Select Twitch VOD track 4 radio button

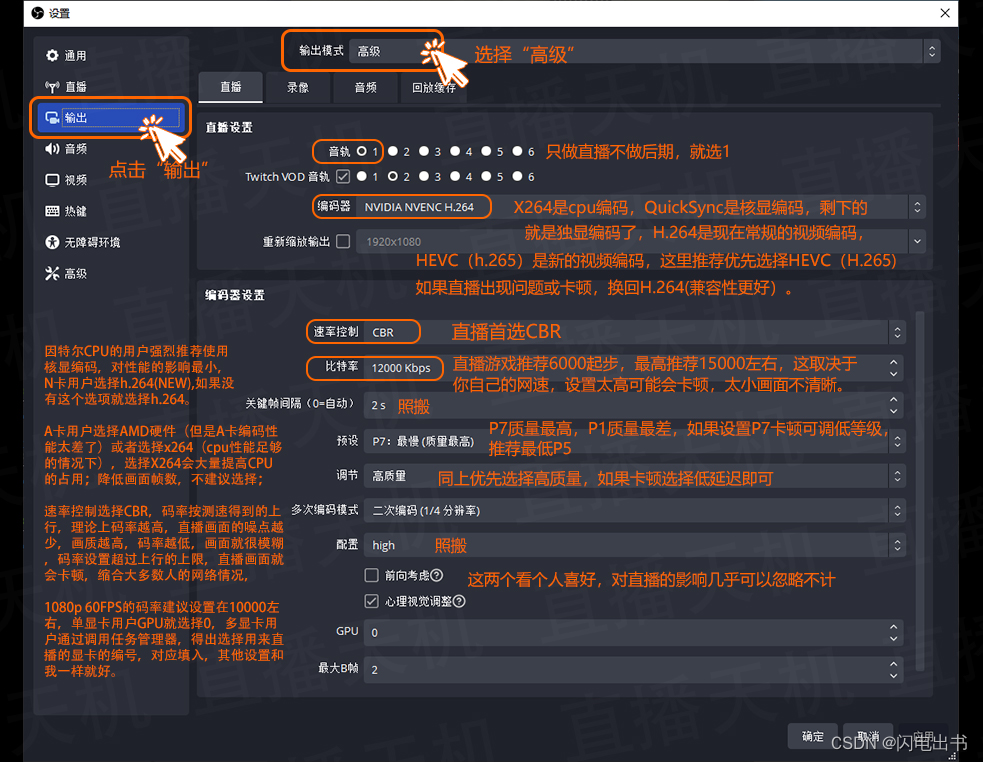tap(455, 177)
